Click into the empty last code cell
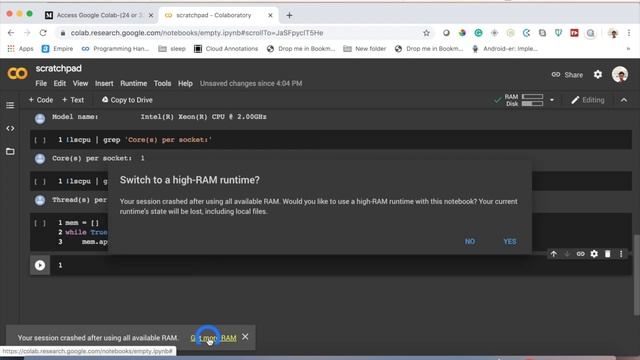 coord(341,265)
